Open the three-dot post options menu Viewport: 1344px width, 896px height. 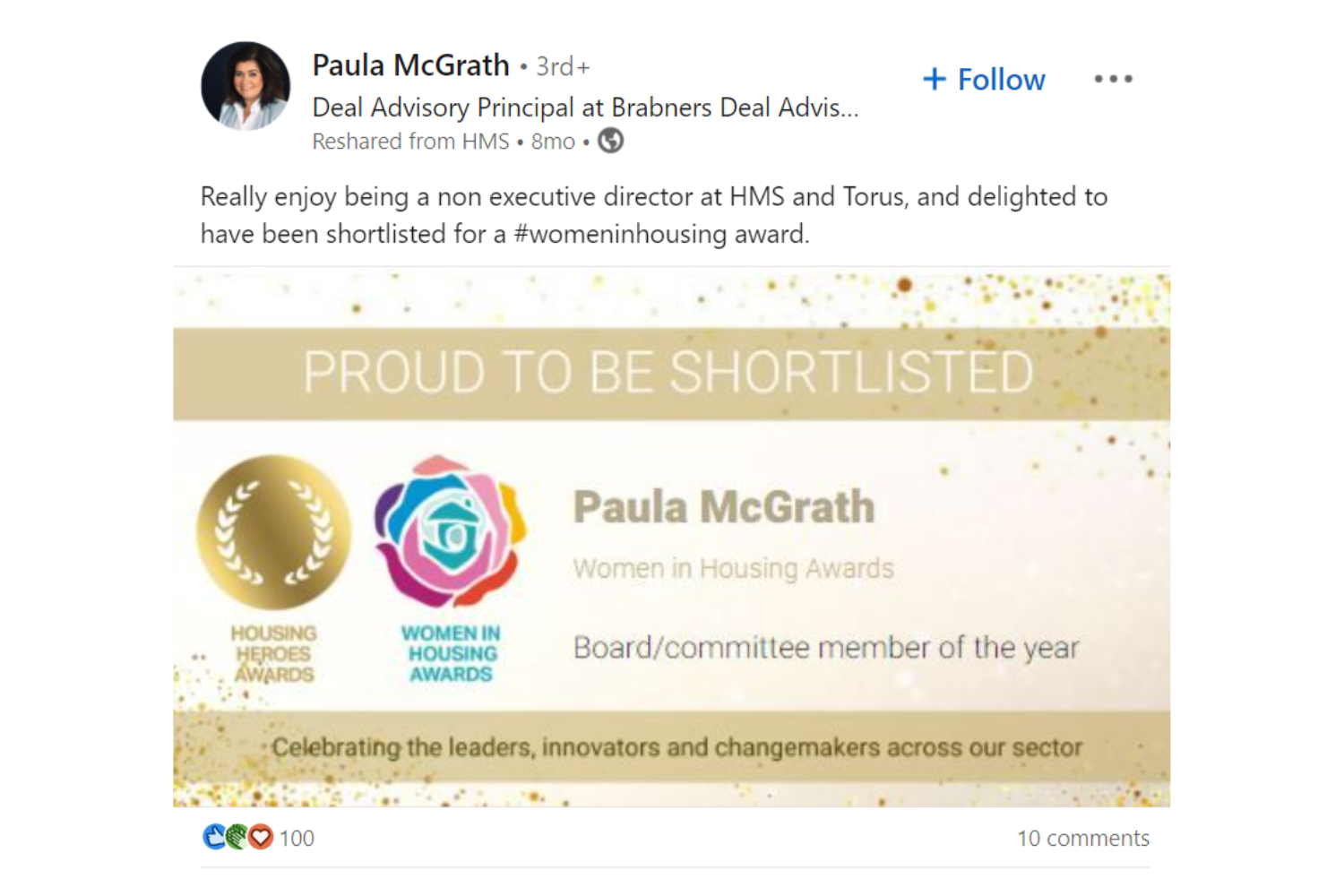(1113, 79)
